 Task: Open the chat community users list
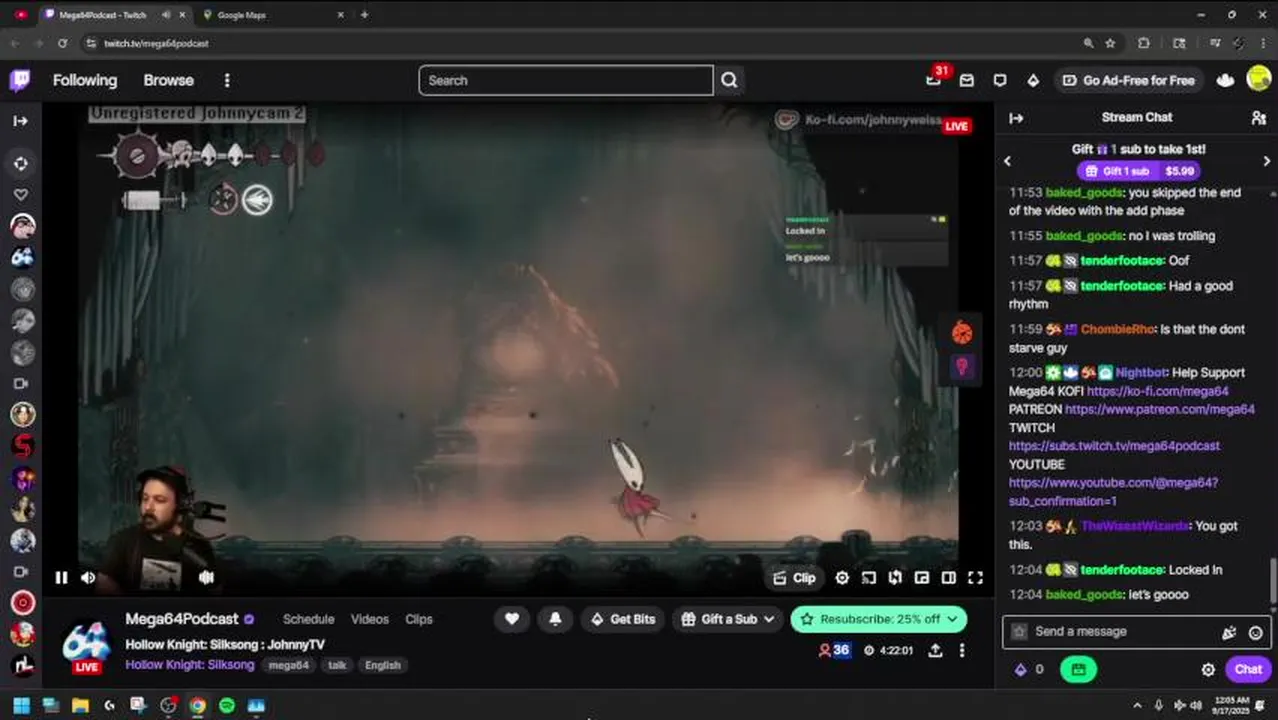pos(1259,118)
